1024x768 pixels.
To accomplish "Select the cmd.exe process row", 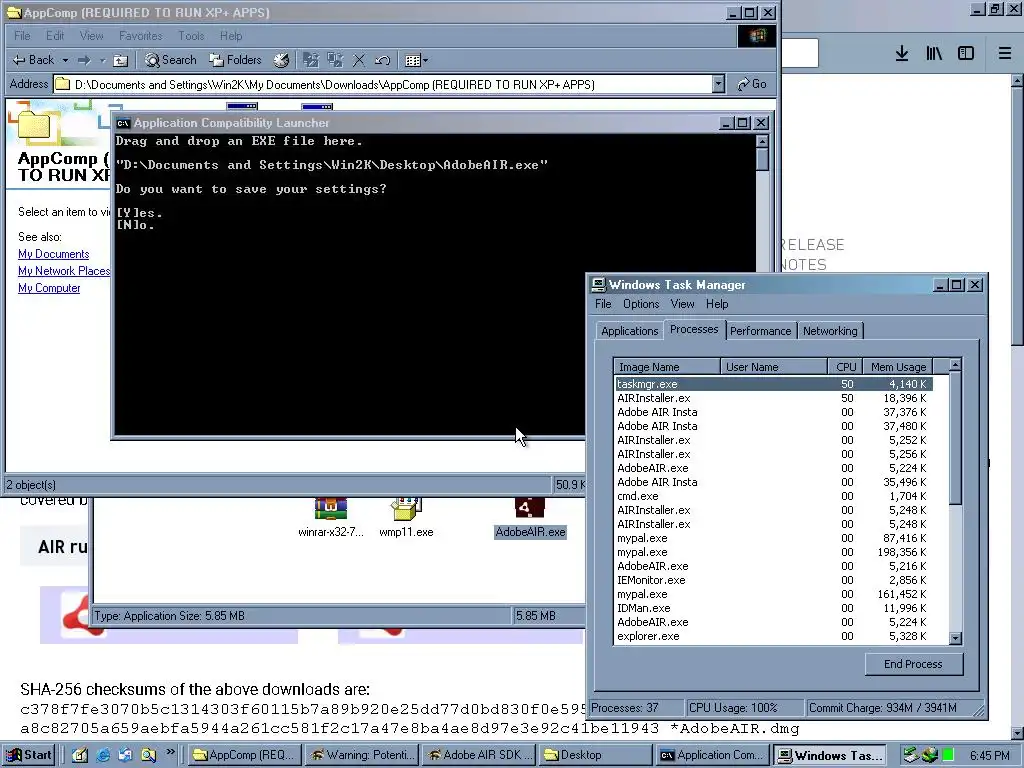I will 774,496.
